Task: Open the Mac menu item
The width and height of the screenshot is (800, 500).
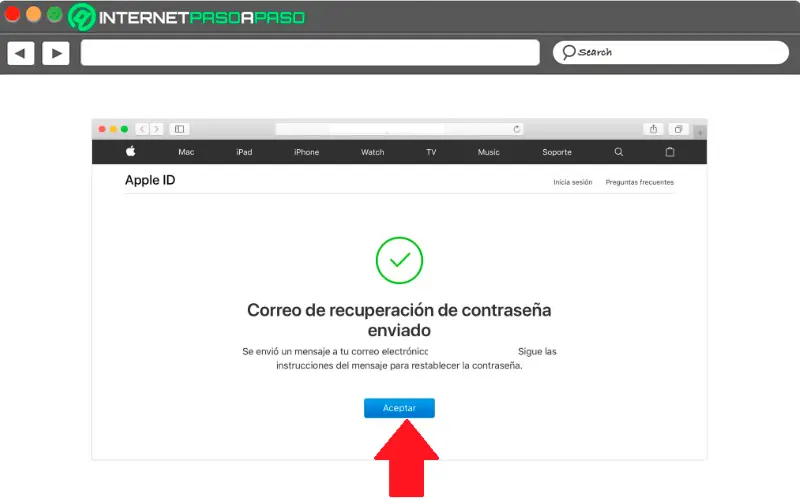Action: (186, 152)
